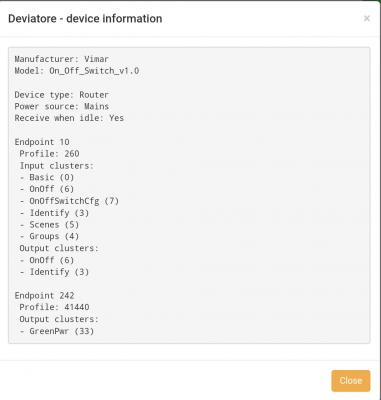Select the Model On_Off_Switch_v1.0 text
Viewport: 381px width, 400px height.
pyautogui.click(x=77, y=71)
